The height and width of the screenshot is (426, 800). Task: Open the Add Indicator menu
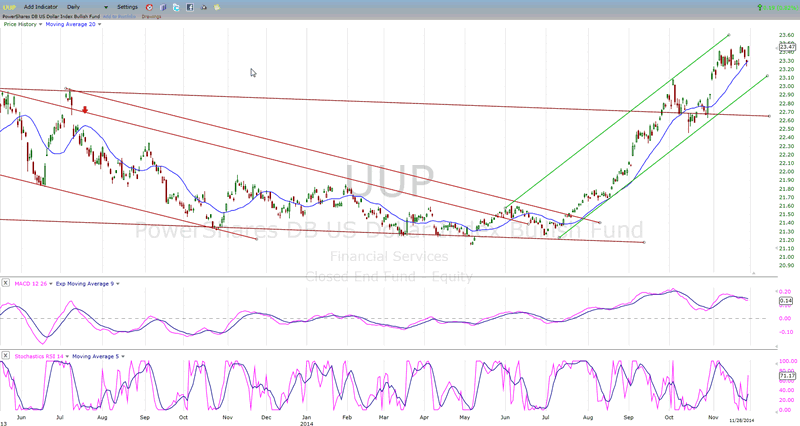(41, 7)
